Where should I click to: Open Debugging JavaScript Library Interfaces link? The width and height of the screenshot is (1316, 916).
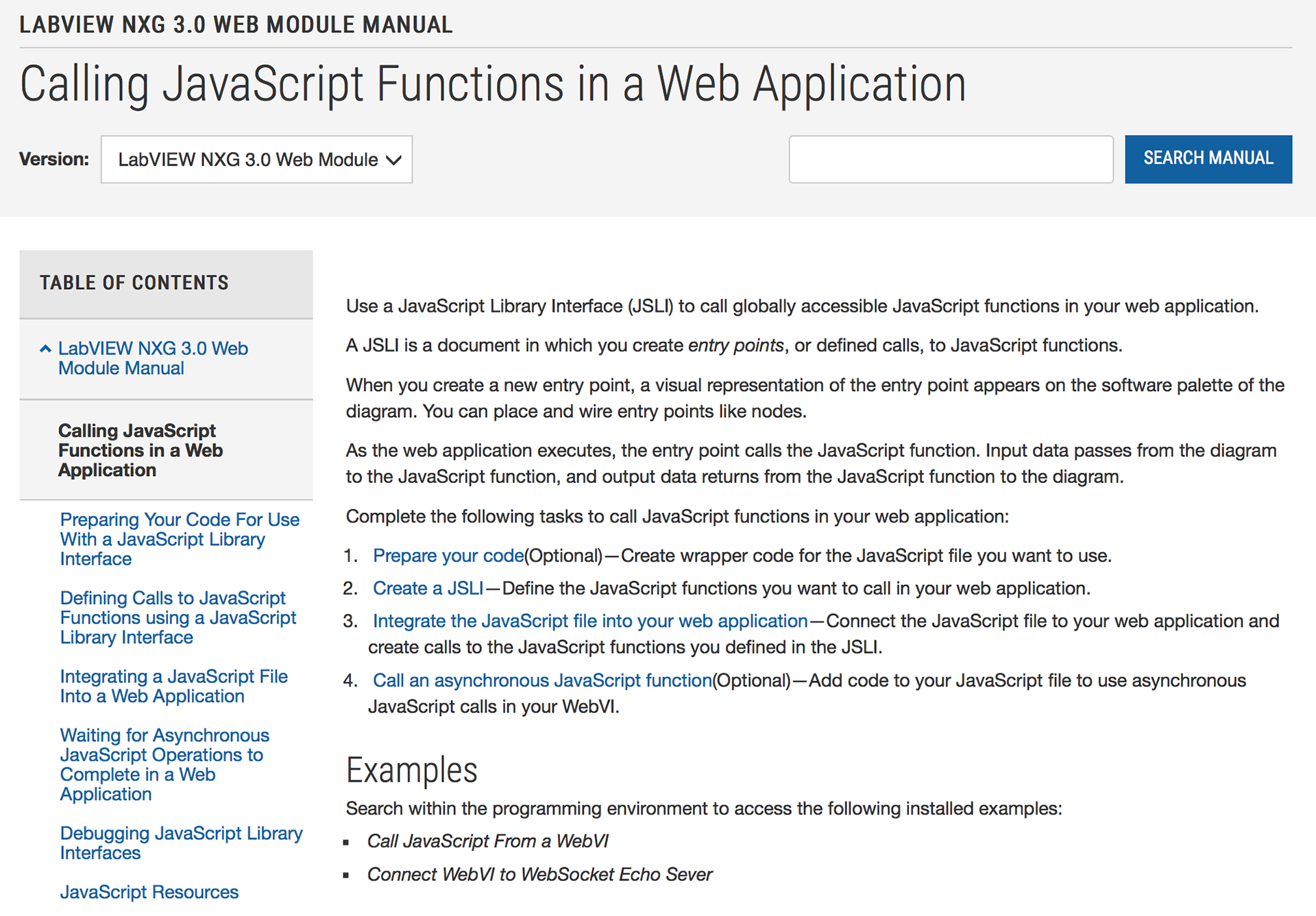181,843
